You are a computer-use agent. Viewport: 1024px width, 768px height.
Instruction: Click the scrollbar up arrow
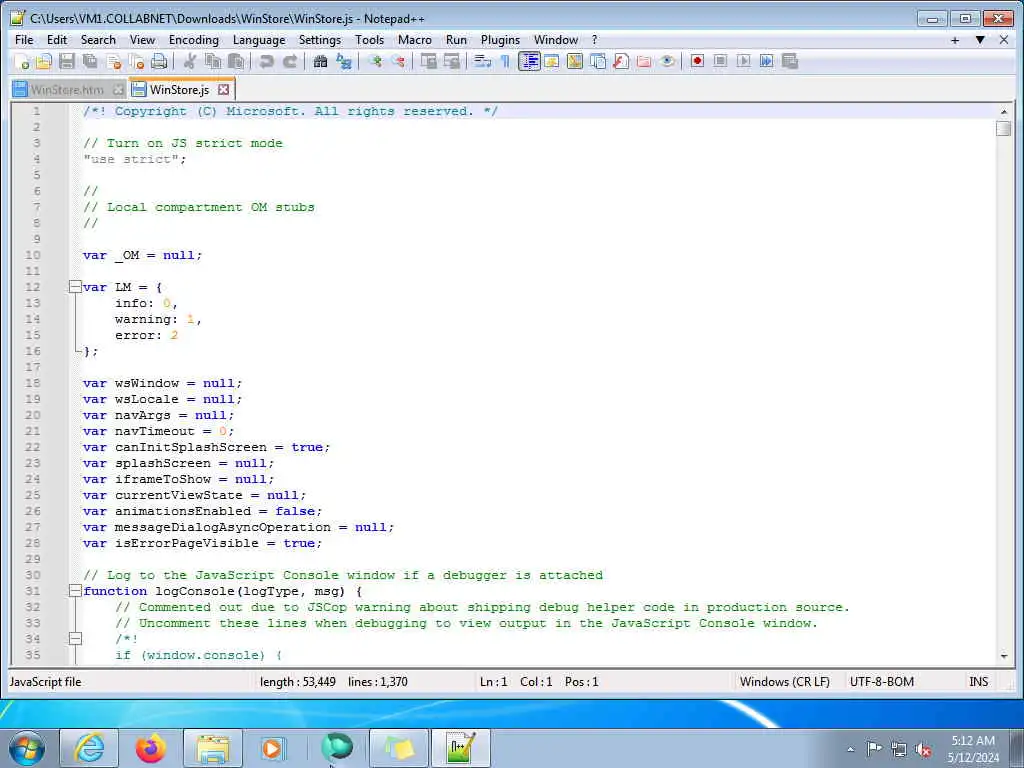click(1004, 112)
